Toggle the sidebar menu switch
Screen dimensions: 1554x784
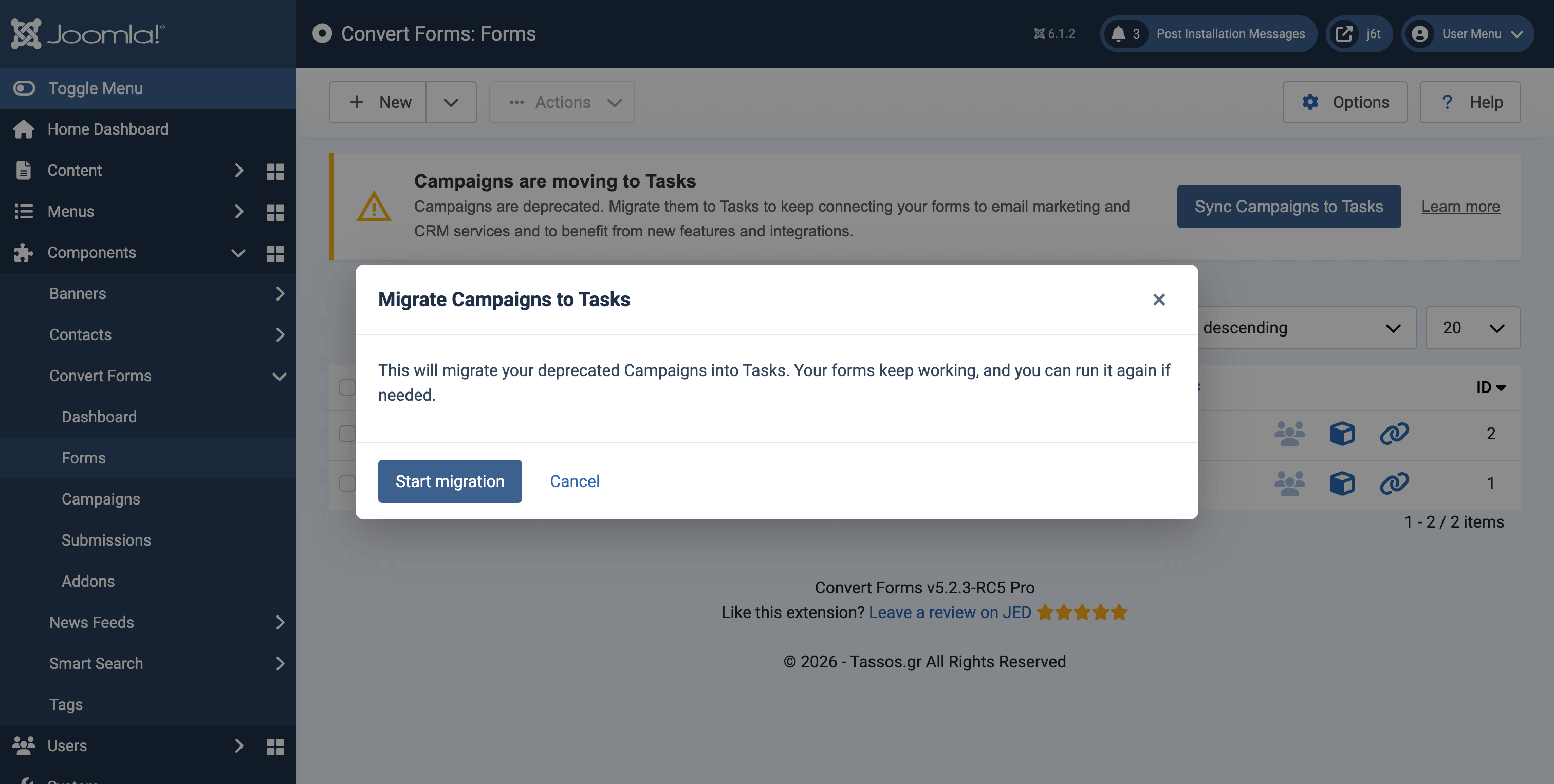tap(24, 88)
